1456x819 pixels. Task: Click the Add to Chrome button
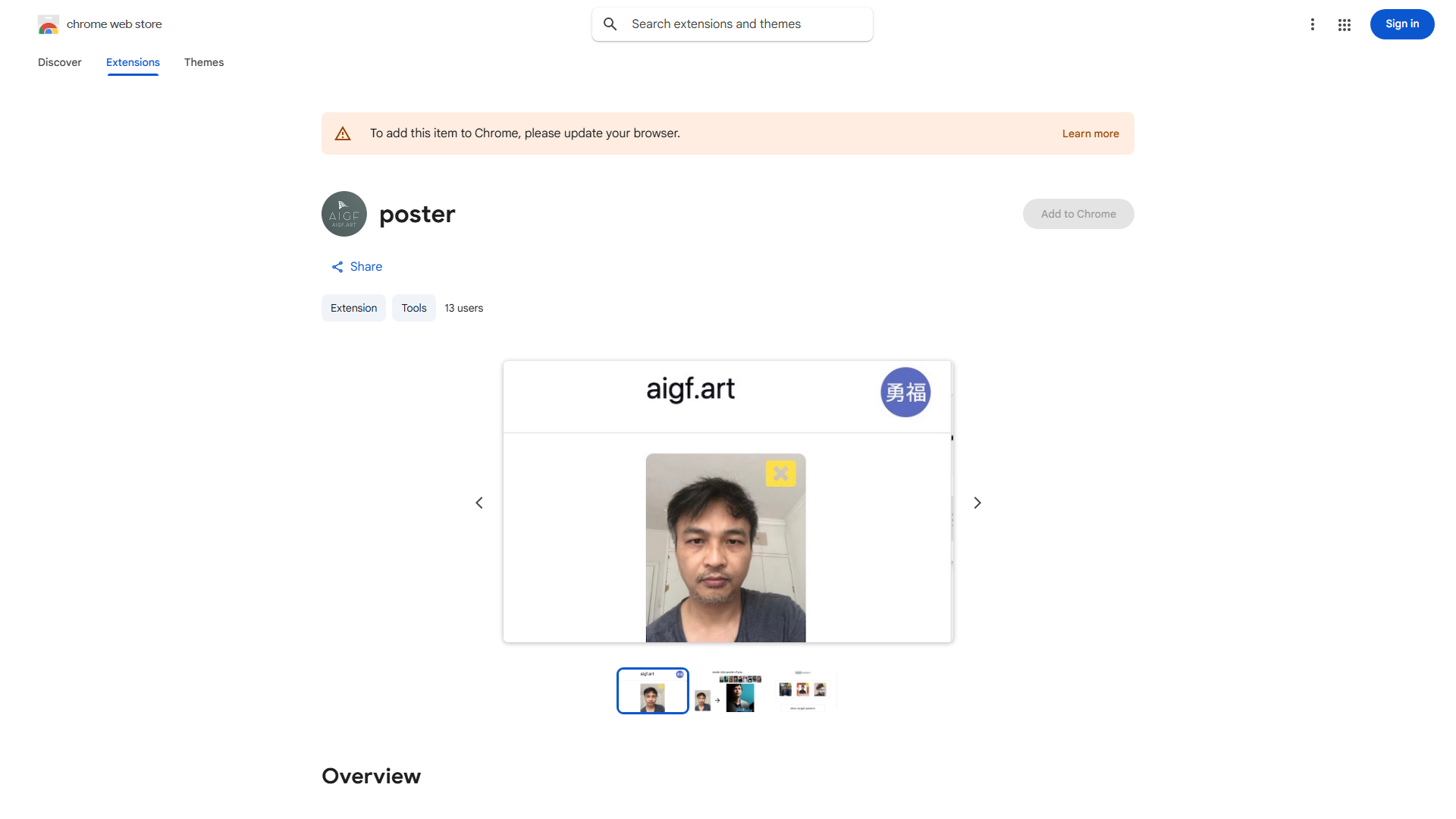click(x=1078, y=213)
